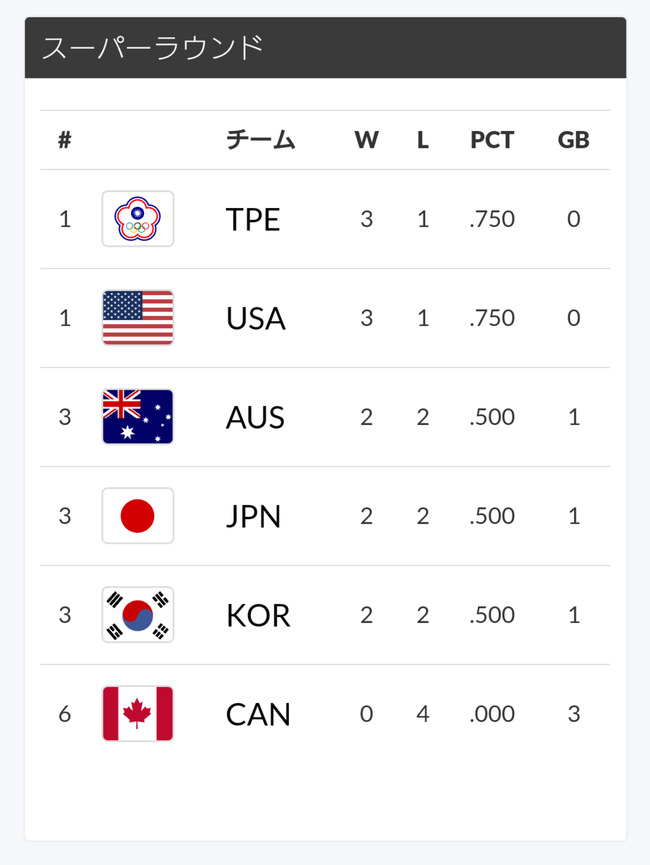This screenshot has height=865, width=650.
Task: Click the USA flag icon
Action: coord(138,318)
